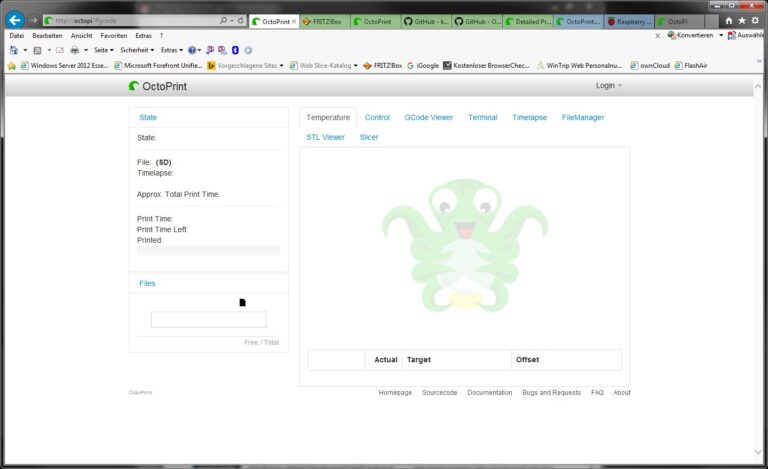
Task: Switch to the OctoPi browser tab
Action: (680, 22)
